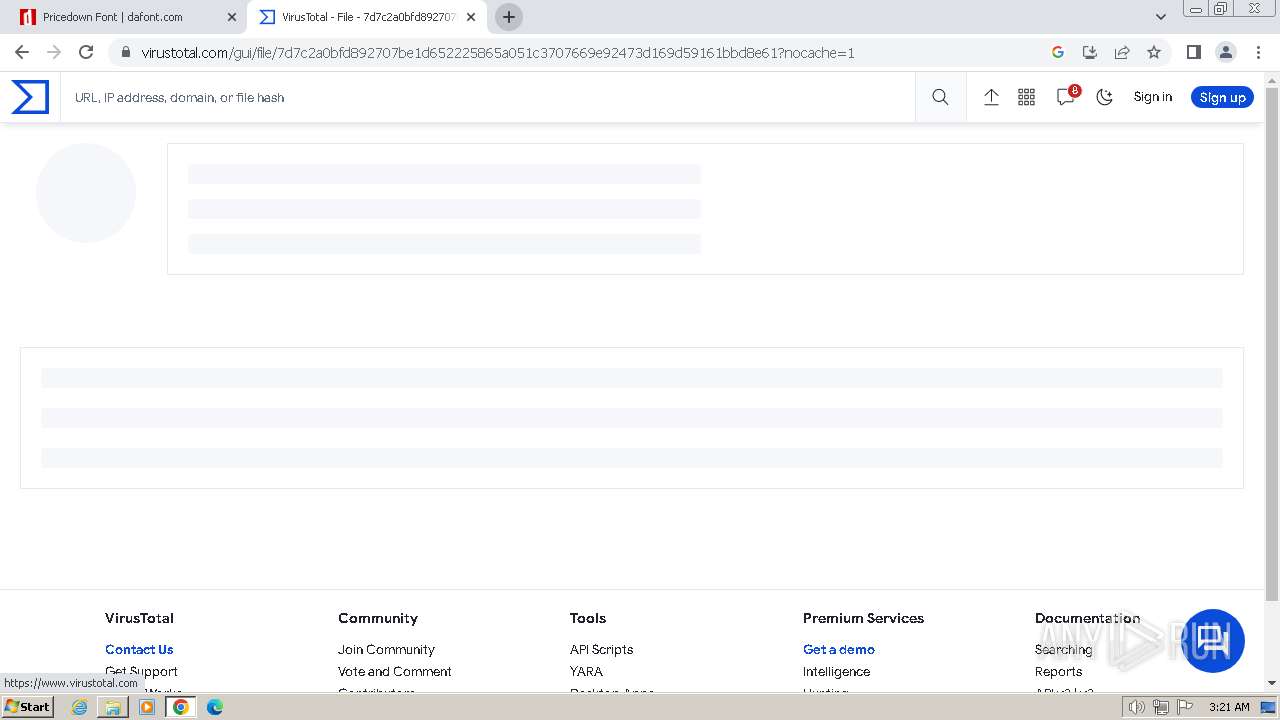
Task: Click the address bar URL
Action: tap(498, 53)
